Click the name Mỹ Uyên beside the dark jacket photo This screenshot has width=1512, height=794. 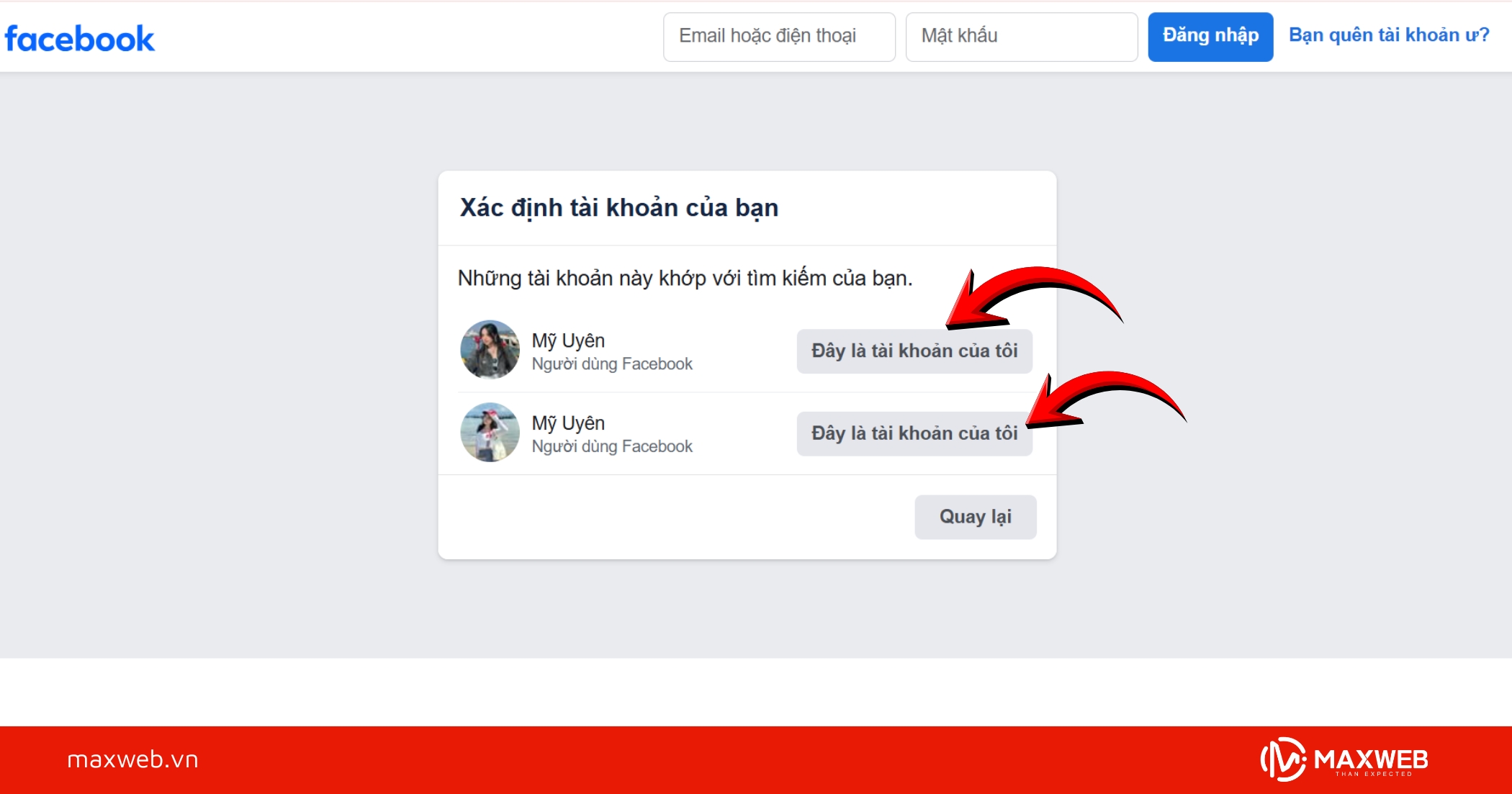coord(568,340)
